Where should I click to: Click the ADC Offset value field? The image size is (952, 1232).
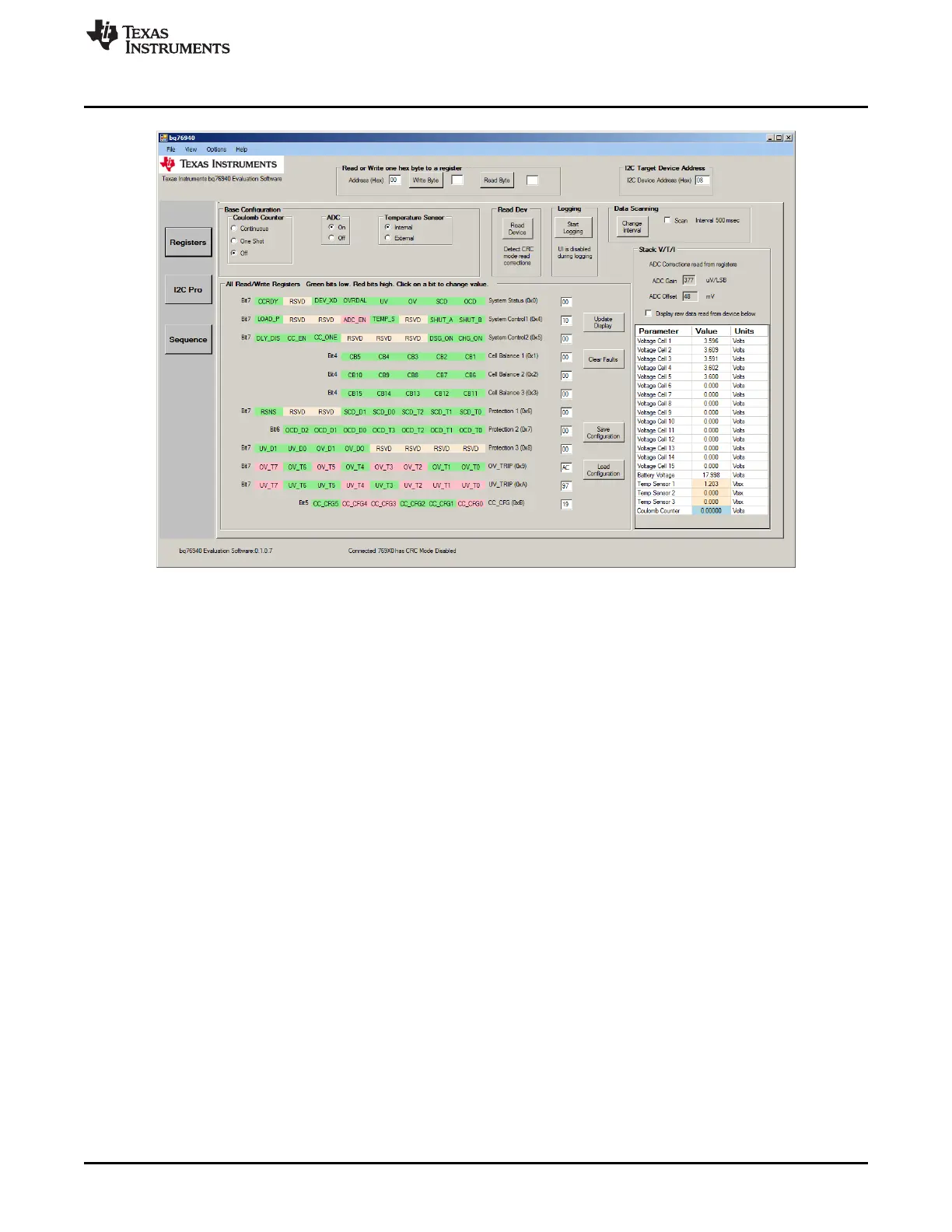click(689, 296)
